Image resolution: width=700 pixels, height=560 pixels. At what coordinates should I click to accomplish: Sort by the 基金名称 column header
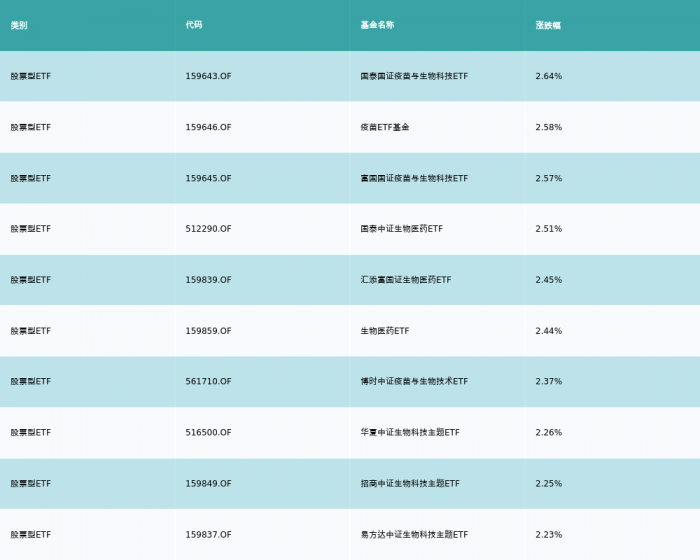pos(377,25)
